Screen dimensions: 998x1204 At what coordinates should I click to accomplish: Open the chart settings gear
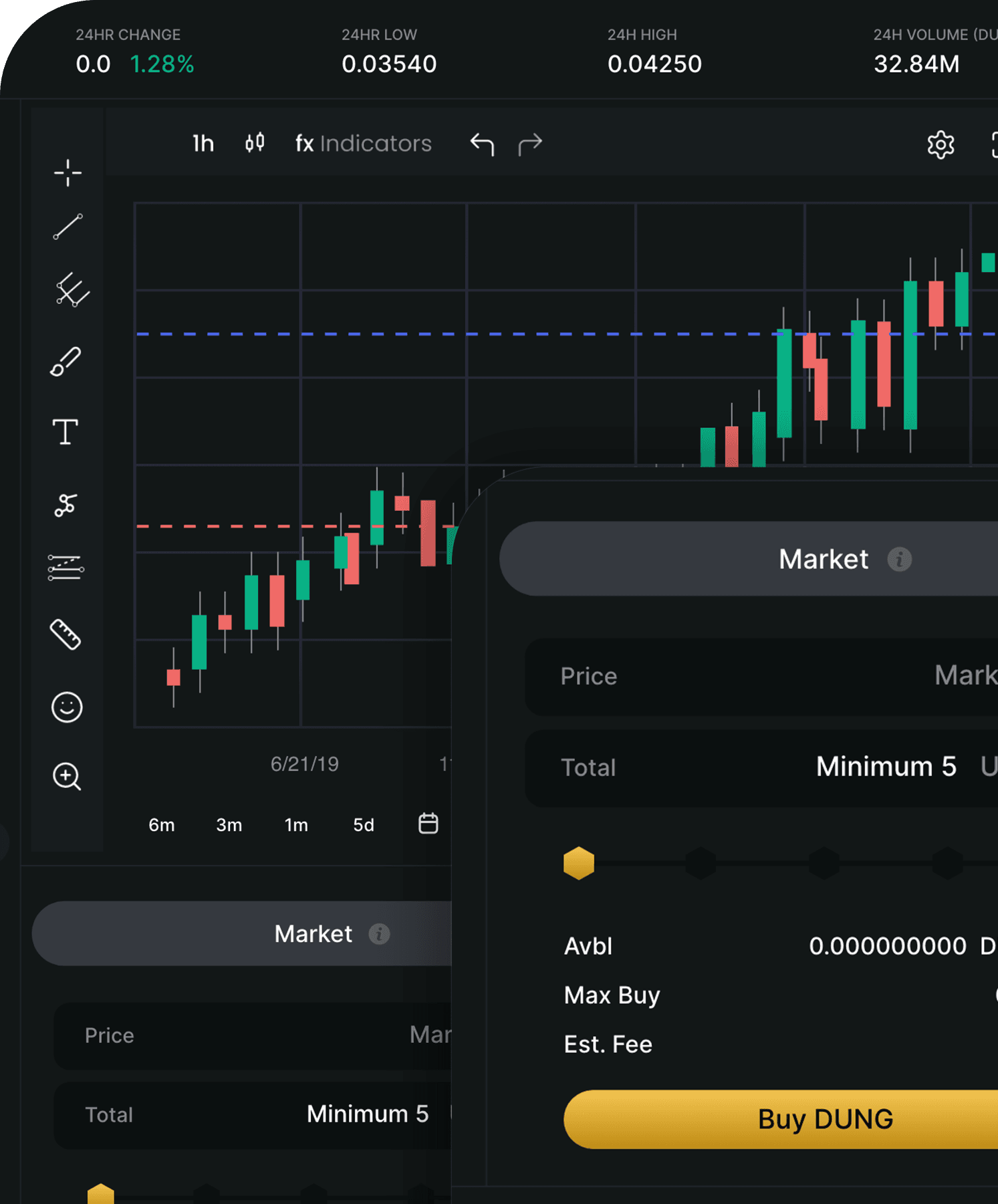tap(941, 144)
